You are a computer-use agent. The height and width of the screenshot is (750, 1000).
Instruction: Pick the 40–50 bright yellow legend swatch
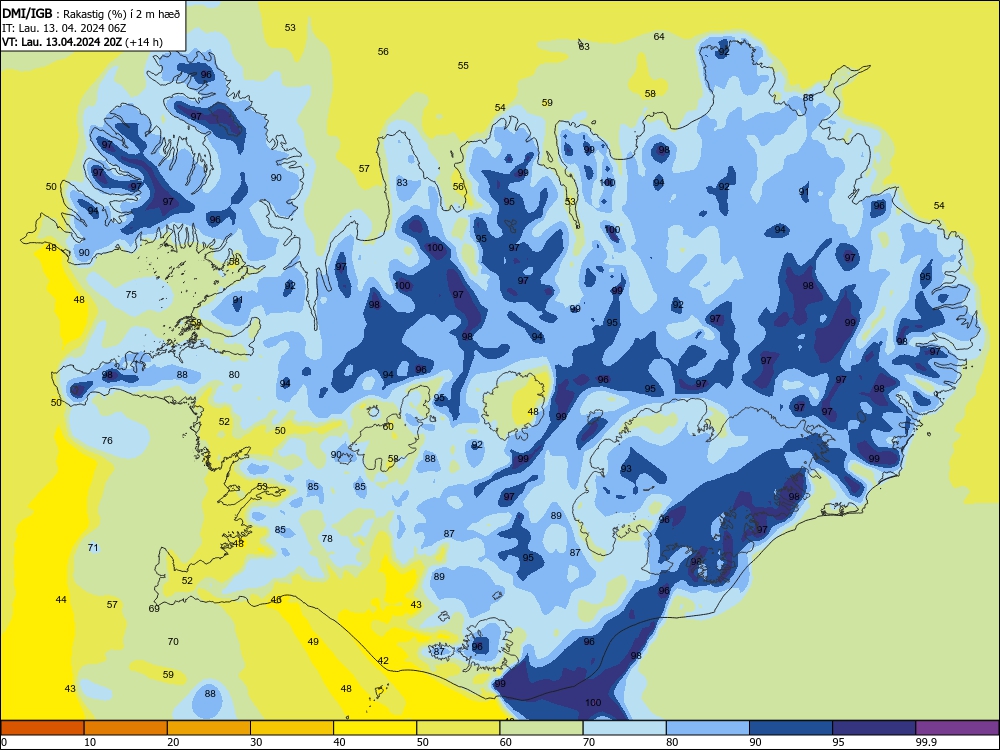pos(375,728)
